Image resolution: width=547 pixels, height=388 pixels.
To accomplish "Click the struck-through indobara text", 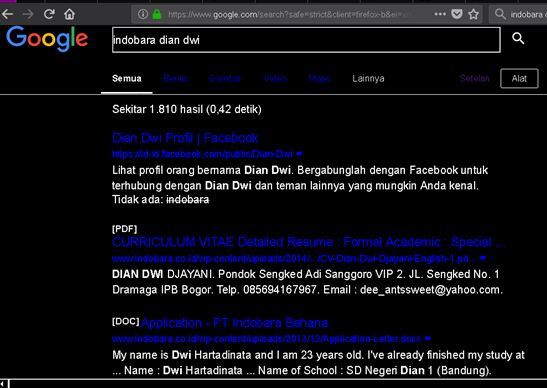I will pos(188,200).
